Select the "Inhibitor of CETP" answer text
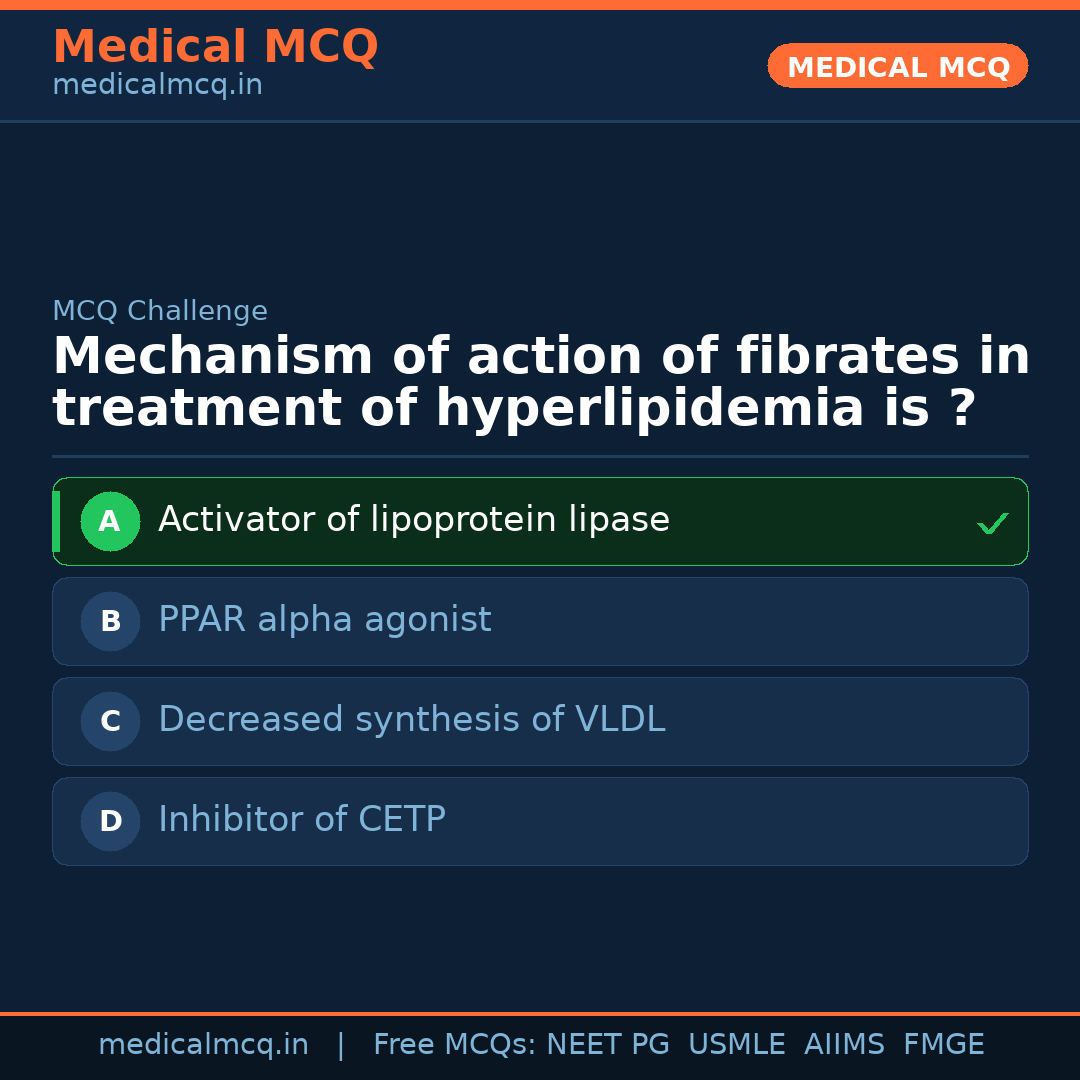Viewport: 1080px width, 1080px height. [x=302, y=820]
